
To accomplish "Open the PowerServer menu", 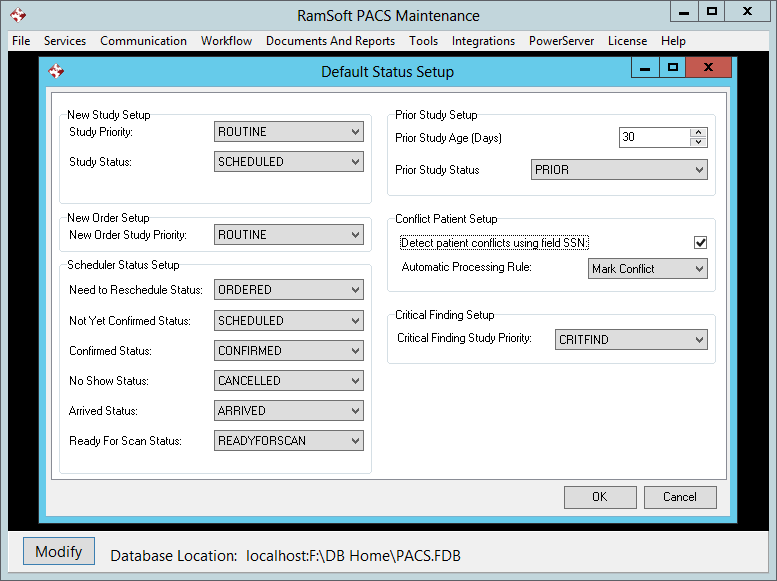I will (x=561, y=41).
